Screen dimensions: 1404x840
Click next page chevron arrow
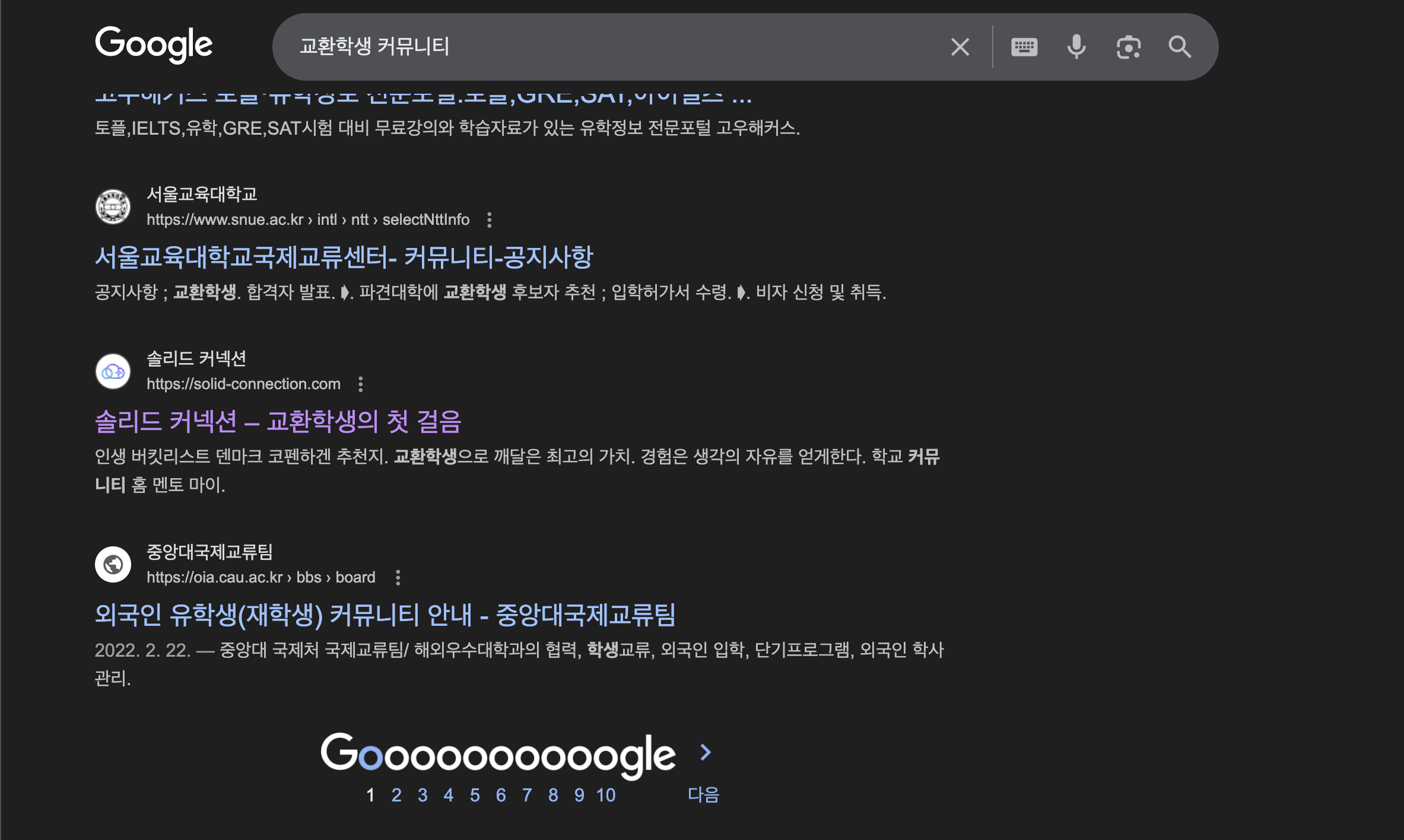pyautogui.click(x=705, y=752)
